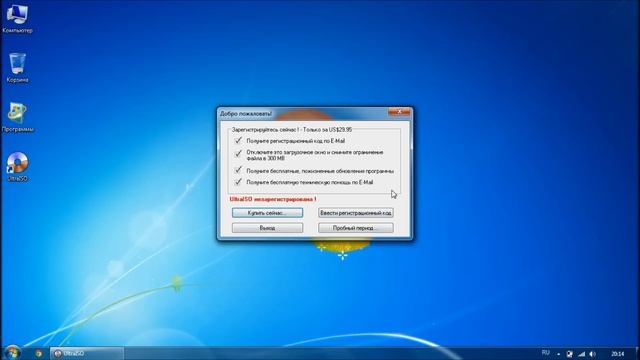Click the text Получите регистрационный код по E-Mail
Image resolution: width=640 pixels, height=360 pixels.
[296, 141]
